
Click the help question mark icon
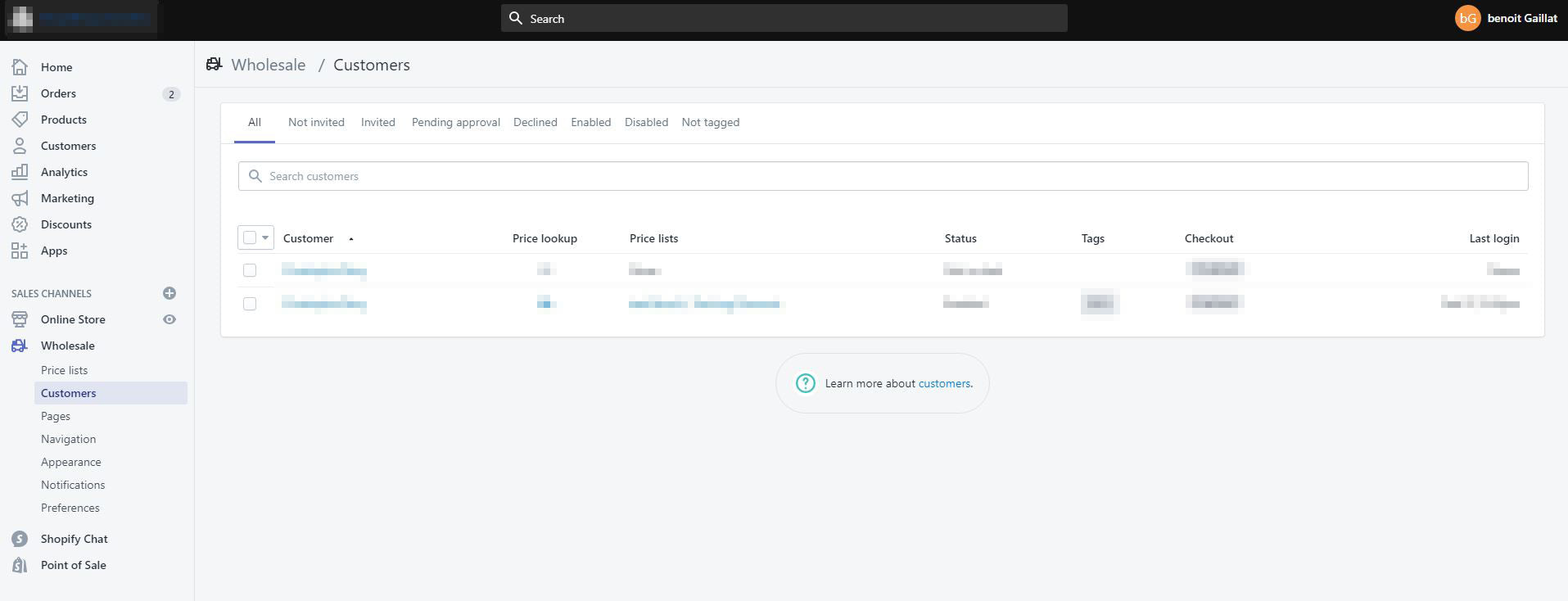[x=806, y=383]
